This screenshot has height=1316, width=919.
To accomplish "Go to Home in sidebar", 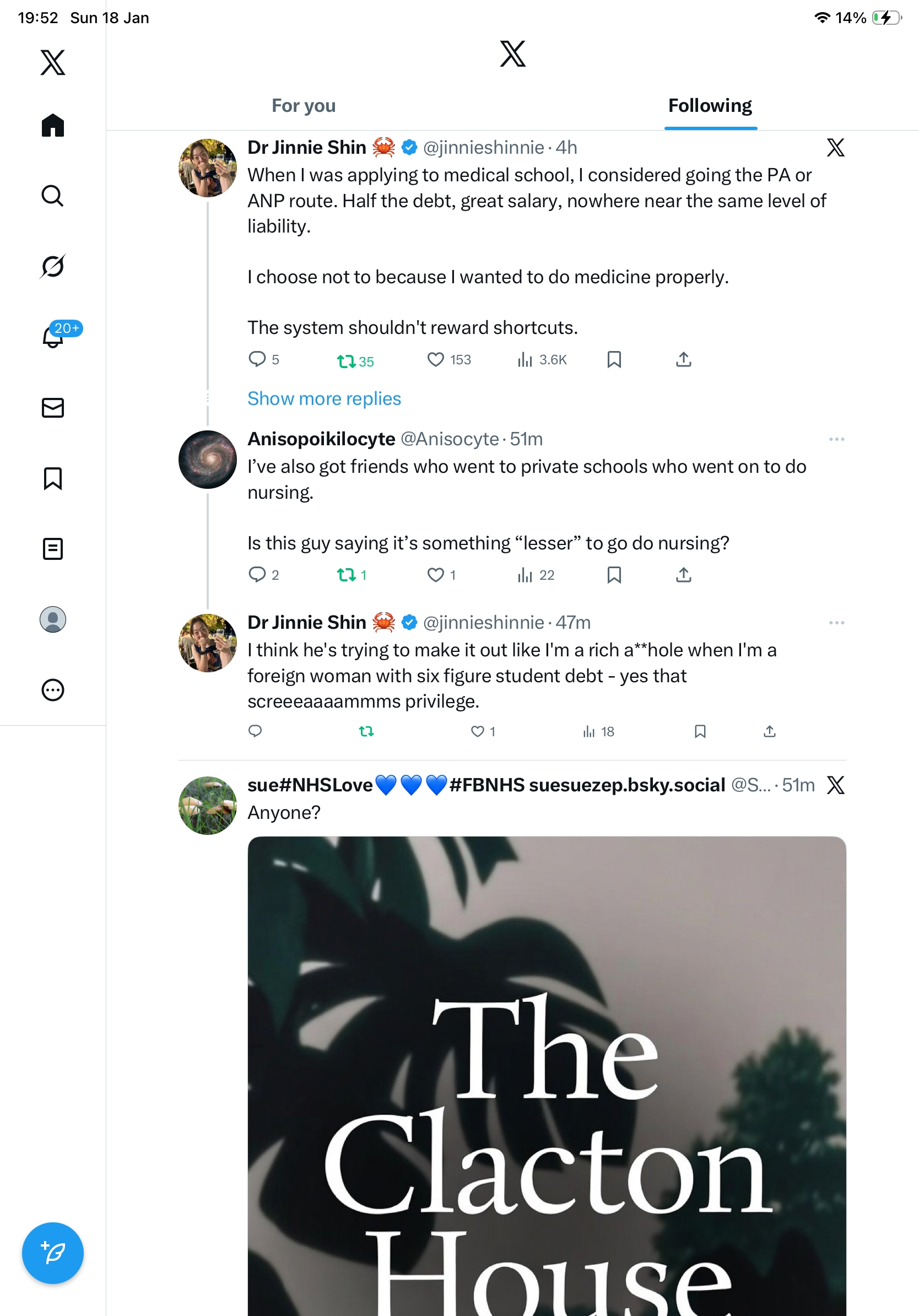I will click(x=53, y=125).
